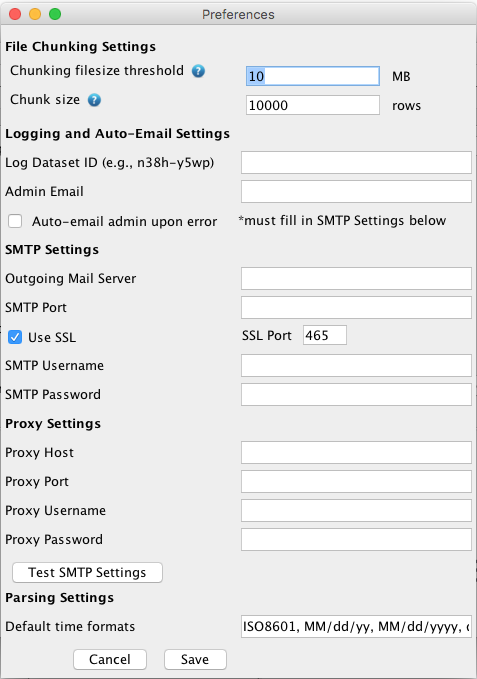Click the Default time formats field
Viewport: 477px width, 679px height.
tap(356, 627)
